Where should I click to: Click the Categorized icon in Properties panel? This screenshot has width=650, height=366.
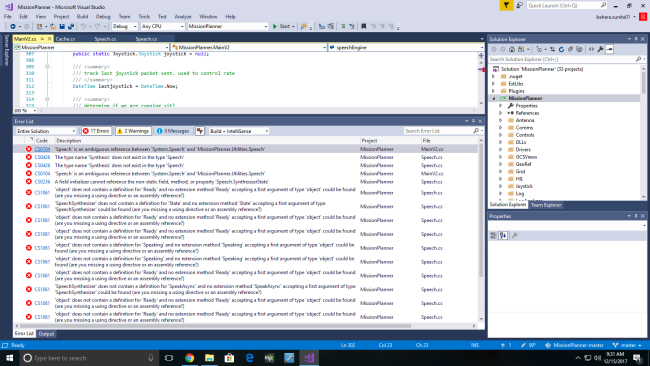click(493, 235)
